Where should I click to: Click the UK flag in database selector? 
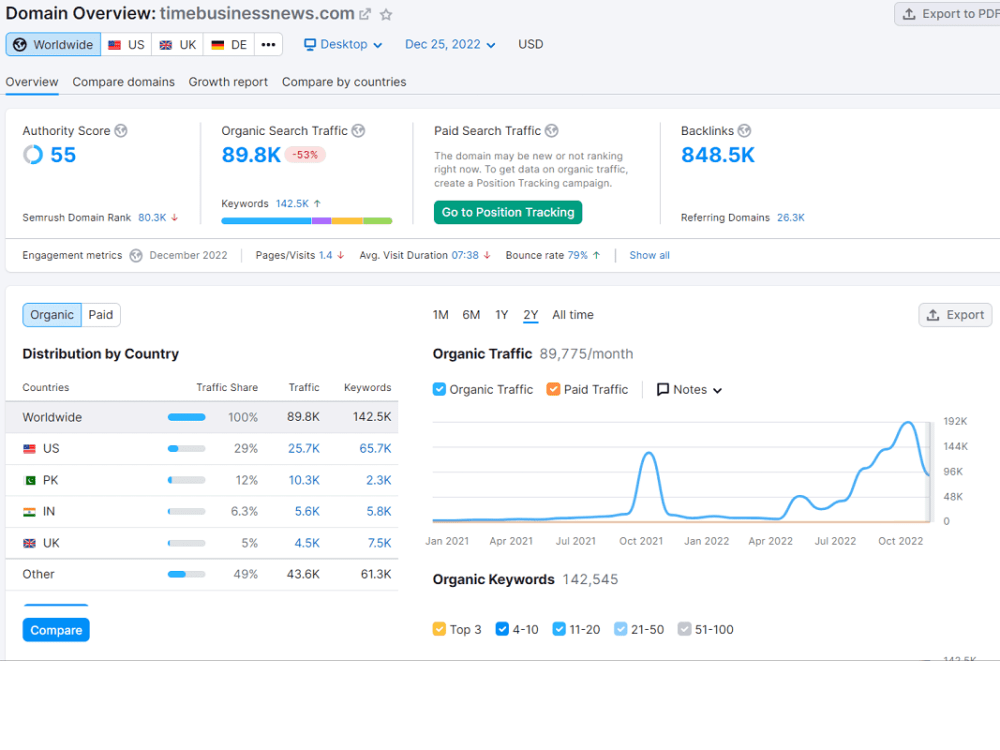166,45
